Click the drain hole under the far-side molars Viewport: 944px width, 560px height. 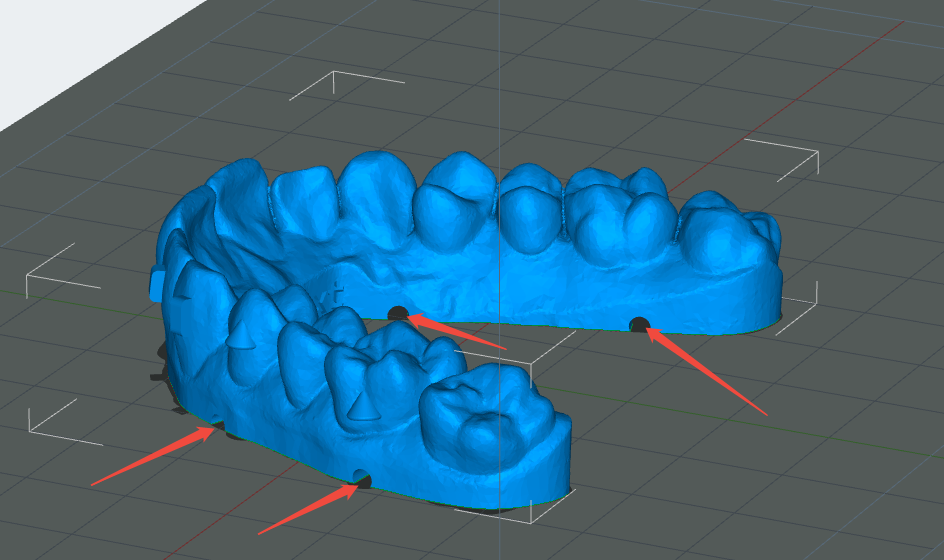coord(639,325)
